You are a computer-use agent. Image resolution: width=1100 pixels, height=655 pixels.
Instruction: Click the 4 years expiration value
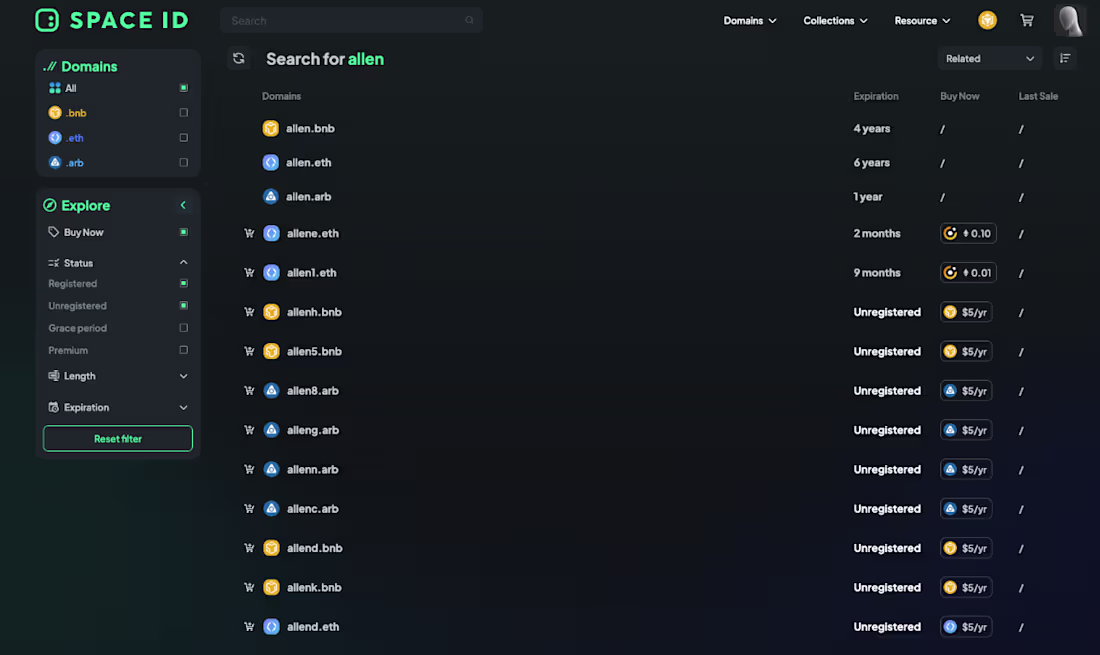871,128
